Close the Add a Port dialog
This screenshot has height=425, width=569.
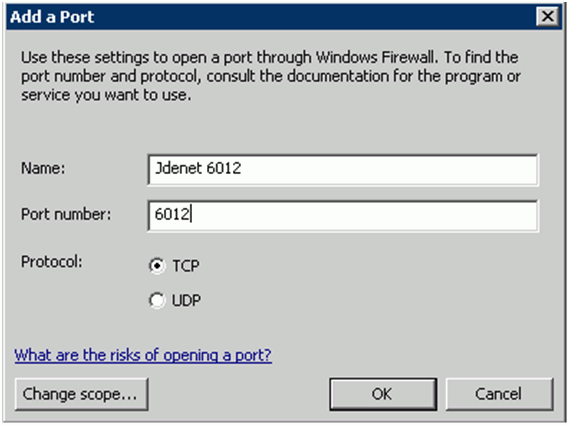(x=547, y=16)
